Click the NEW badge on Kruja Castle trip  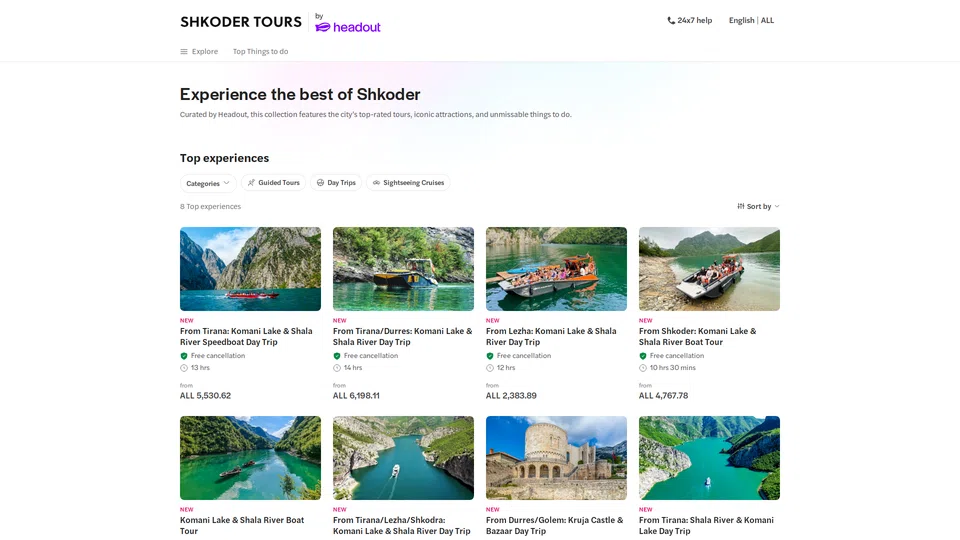(x=493, y=509)
